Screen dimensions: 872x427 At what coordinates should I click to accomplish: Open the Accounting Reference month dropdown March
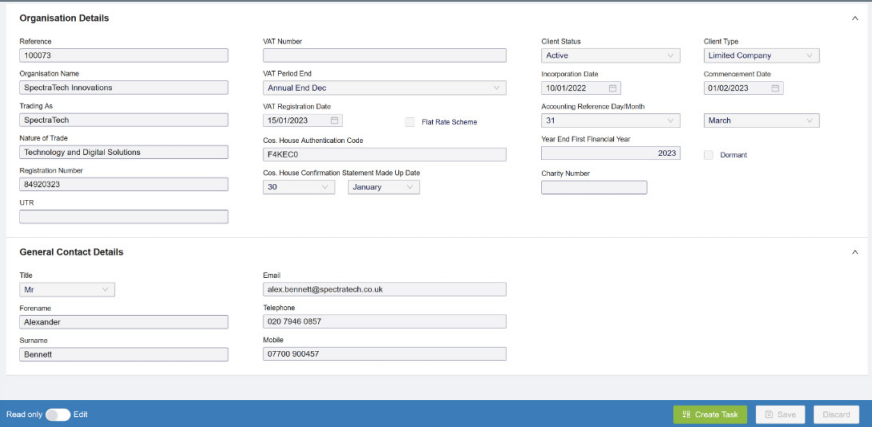tap(761, 121)
